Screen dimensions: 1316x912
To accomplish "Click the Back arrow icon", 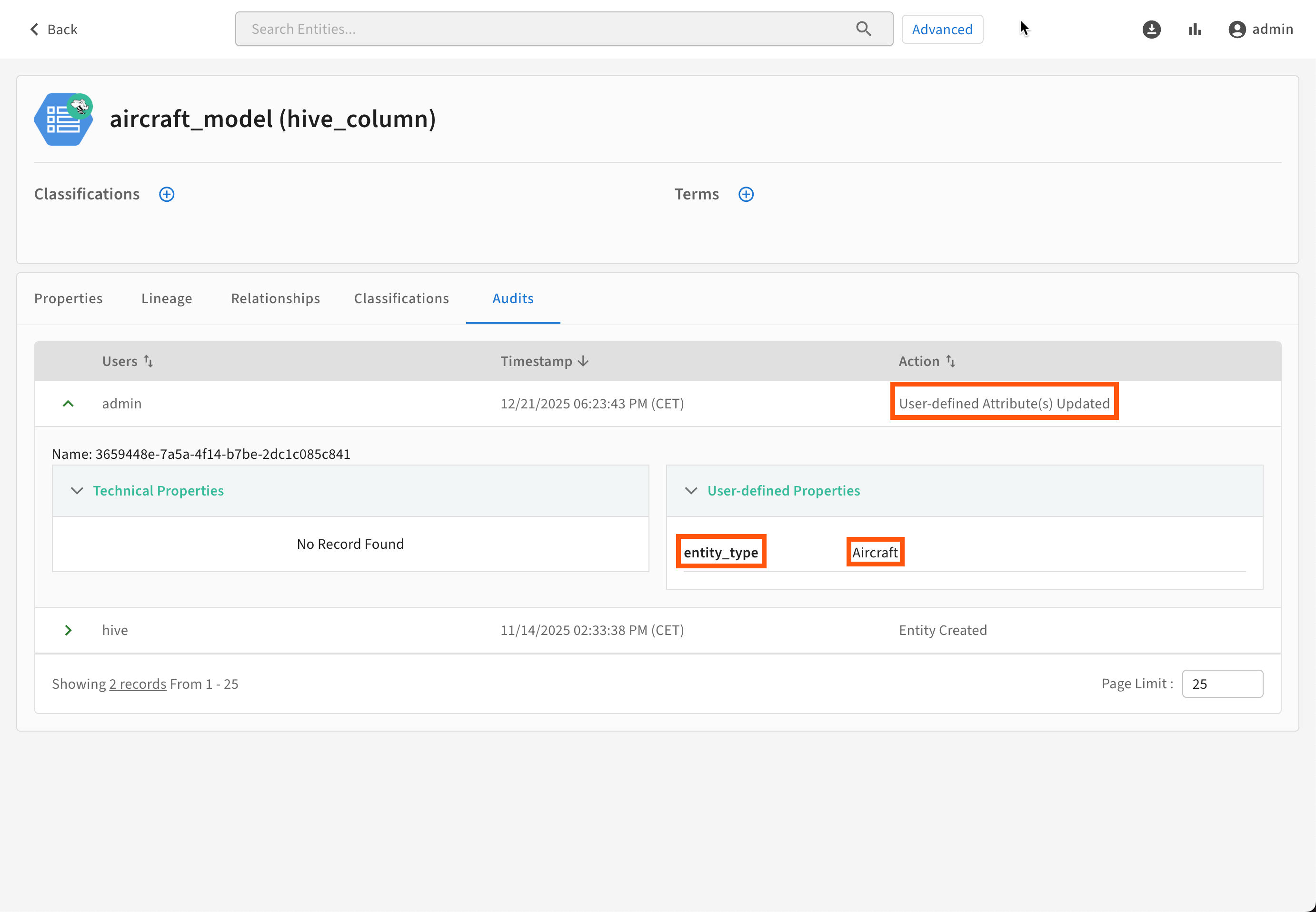I will 34,29.
